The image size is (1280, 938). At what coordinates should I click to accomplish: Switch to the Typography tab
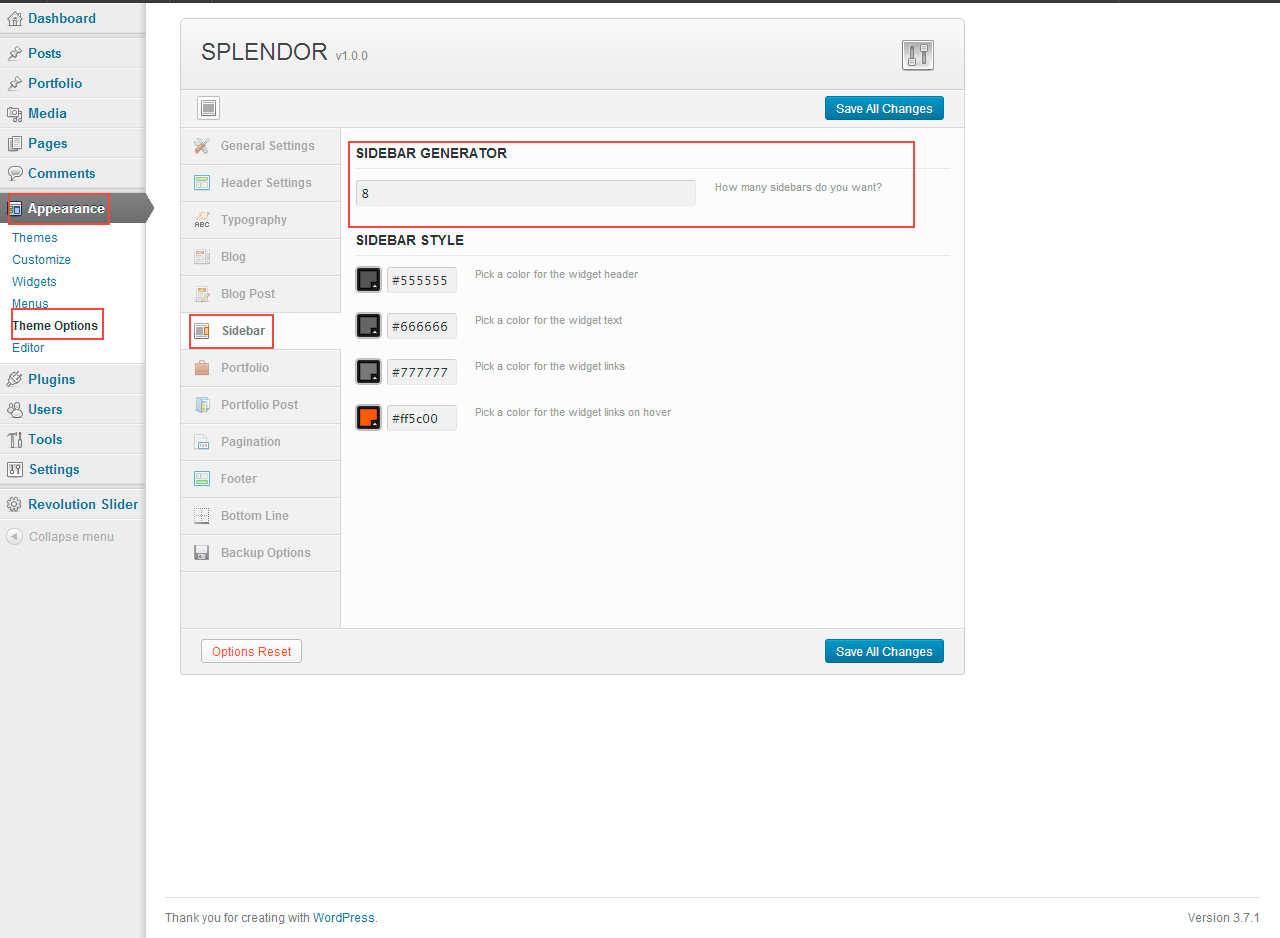tap(261, 220)
